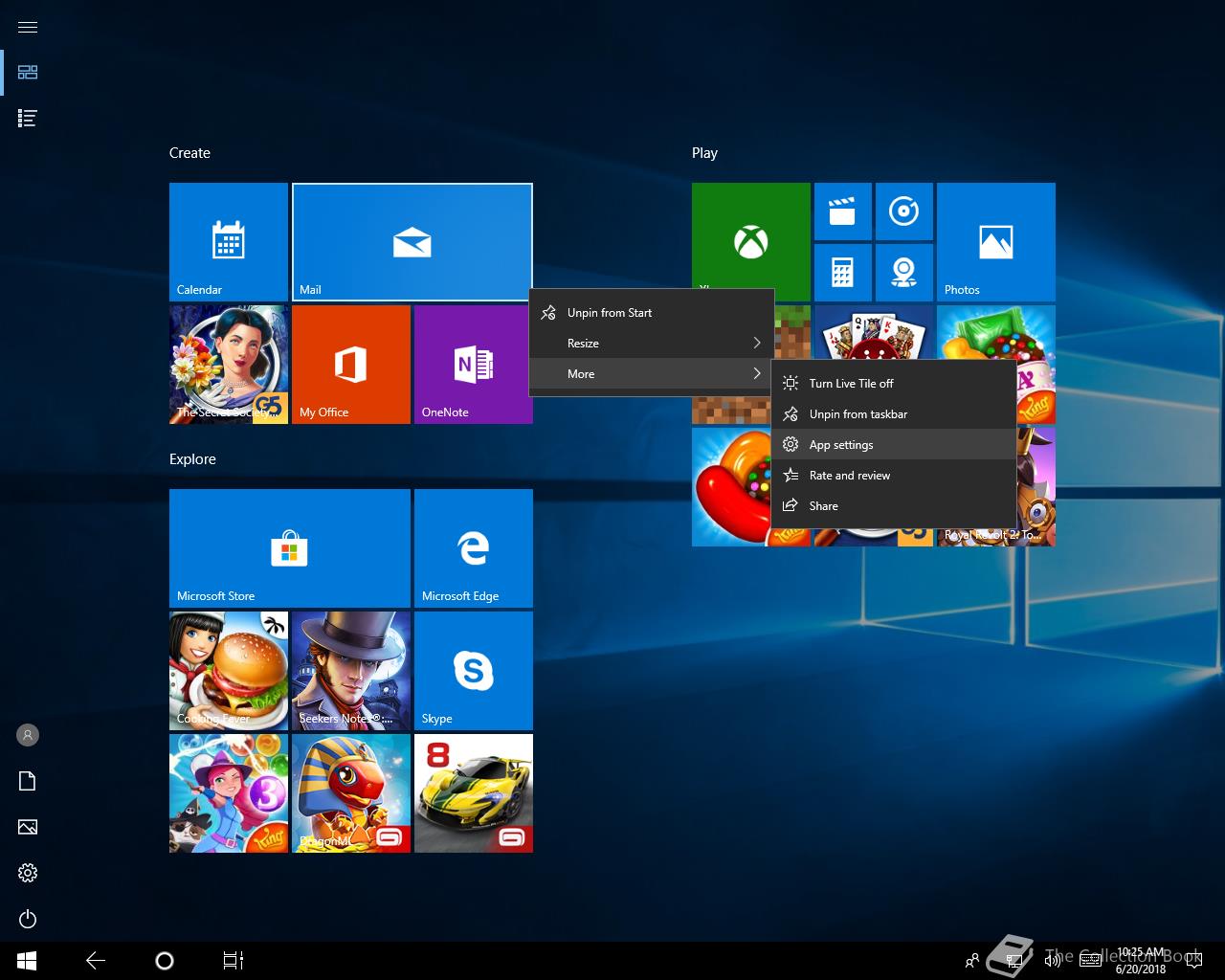Image resolution: width=1225 pixels, height=980 pixels.
Task: Select Unpin from taskbar
Action: (894, 414)
